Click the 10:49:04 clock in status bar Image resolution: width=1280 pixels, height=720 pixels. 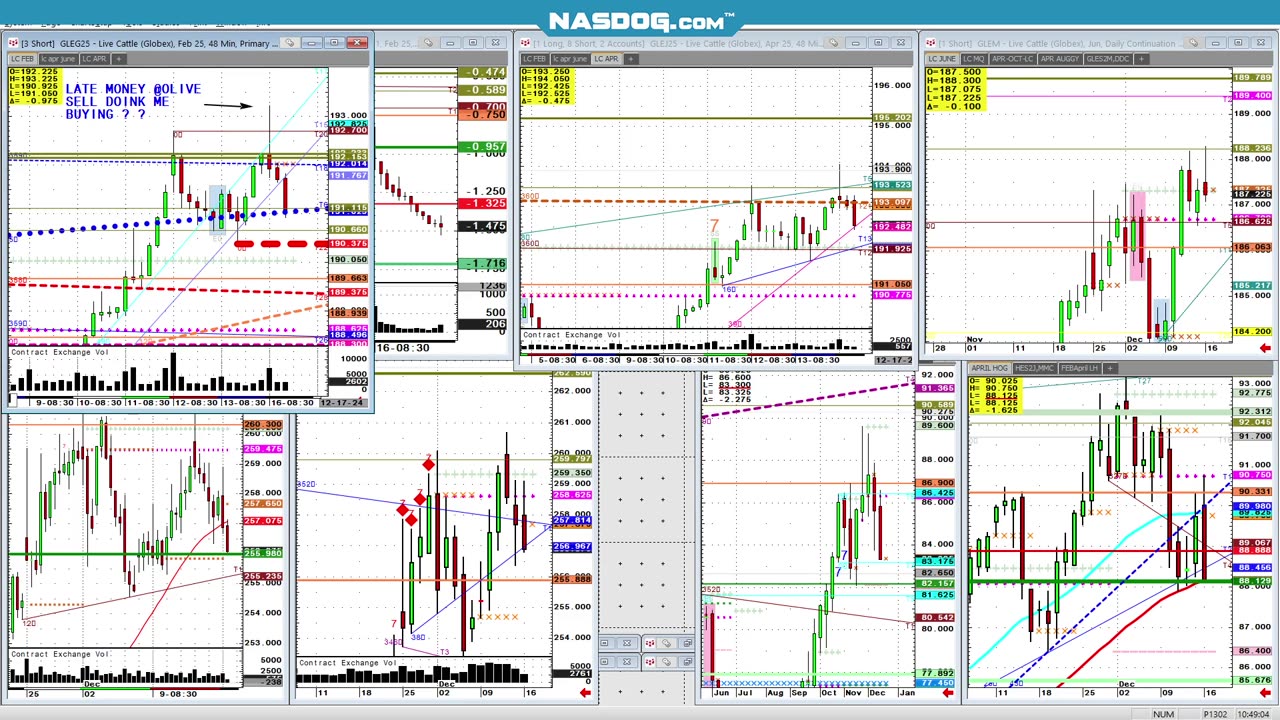pyautogui.click(x=1253, y=714)
